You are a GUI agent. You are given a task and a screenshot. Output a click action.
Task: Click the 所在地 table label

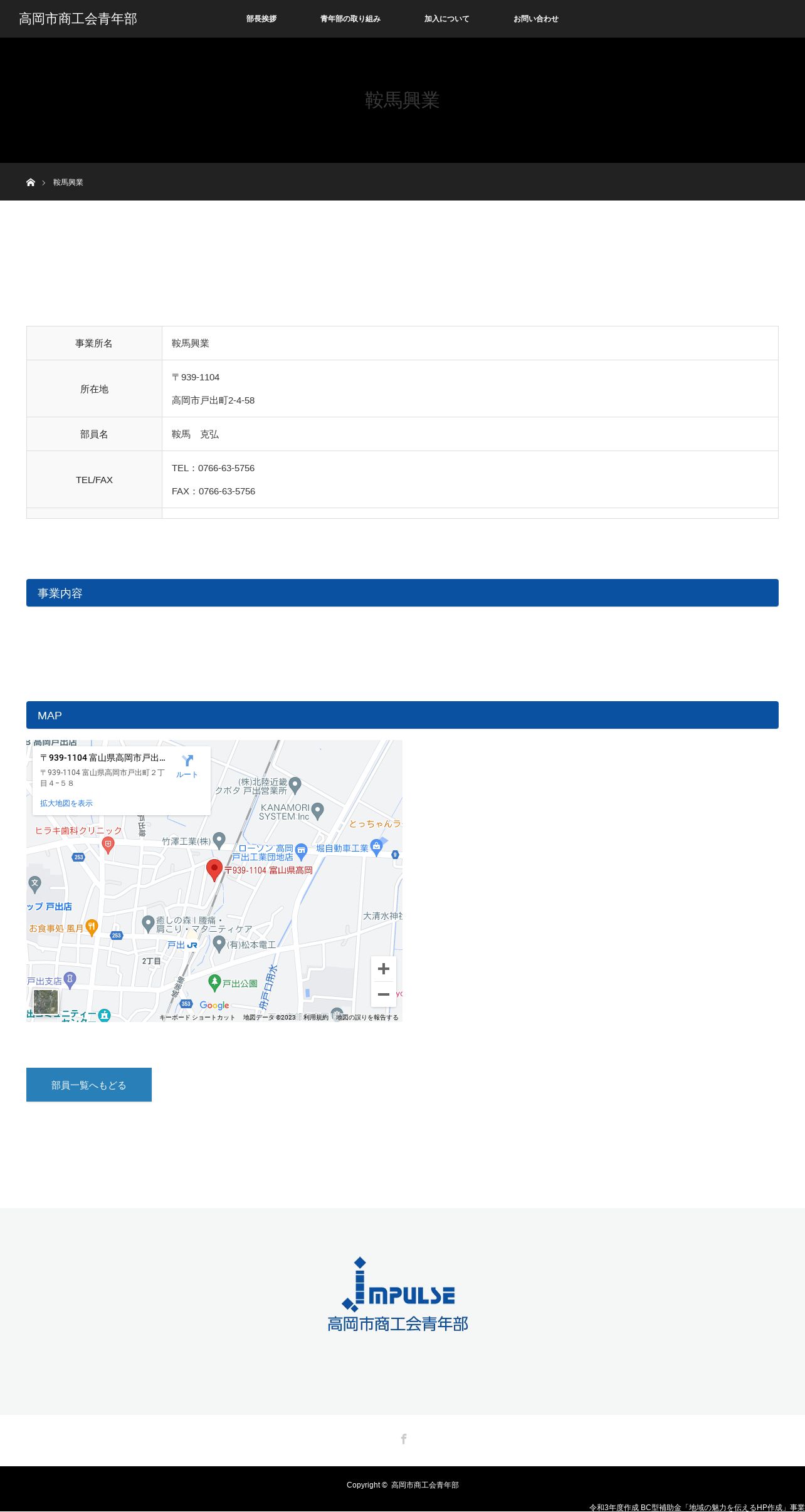(x=94, y=389)
